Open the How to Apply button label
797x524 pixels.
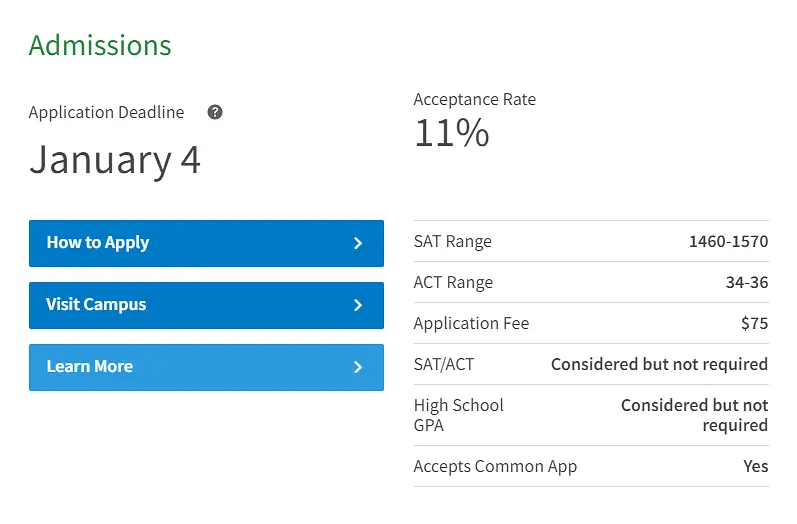point(98,243)
